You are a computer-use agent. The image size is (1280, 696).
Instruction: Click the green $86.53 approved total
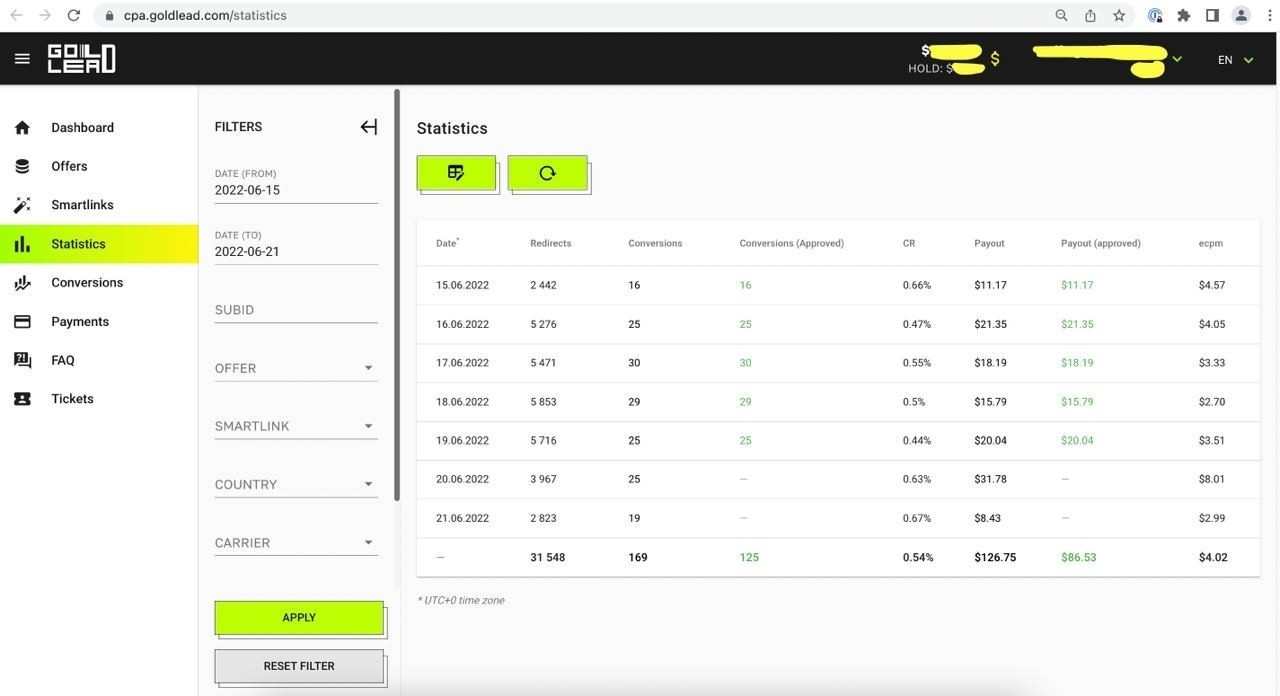pos(1079,557)
